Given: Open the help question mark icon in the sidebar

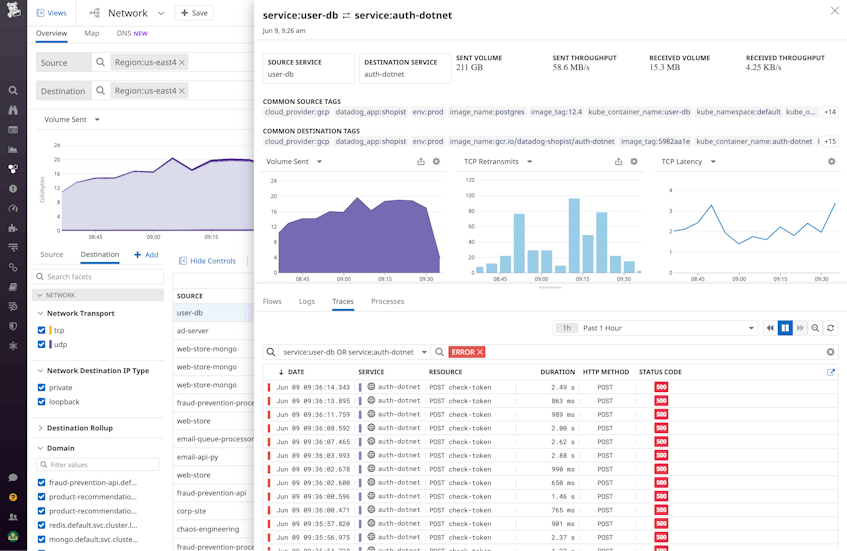Looking at the screenshot, I should click(13, 497).
